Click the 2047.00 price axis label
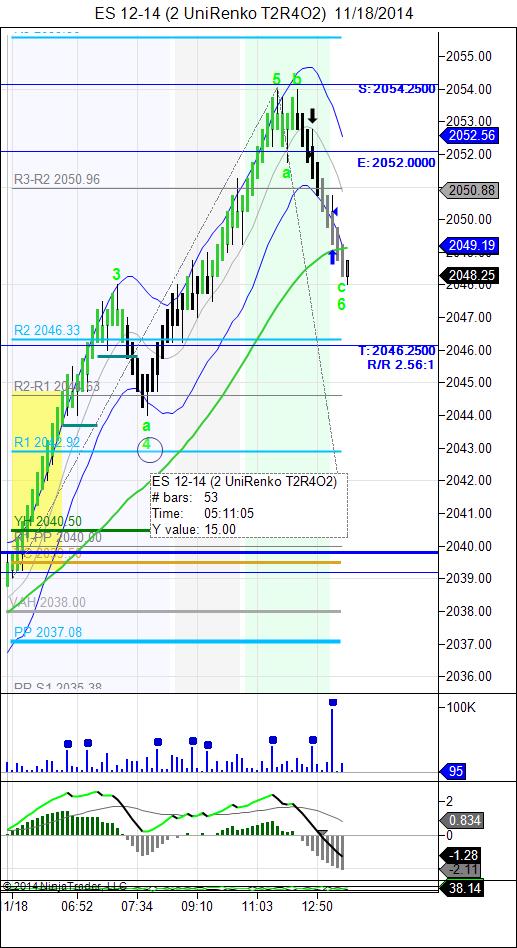 [x=467, y=317]
